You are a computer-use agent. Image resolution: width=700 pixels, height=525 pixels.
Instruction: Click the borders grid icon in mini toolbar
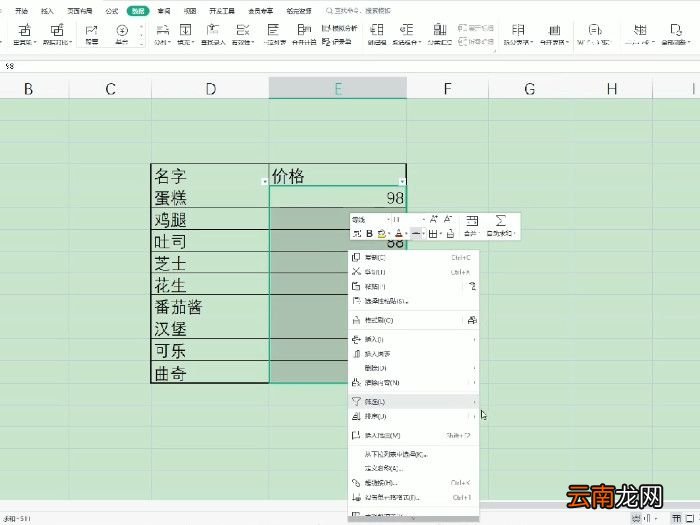433,233
